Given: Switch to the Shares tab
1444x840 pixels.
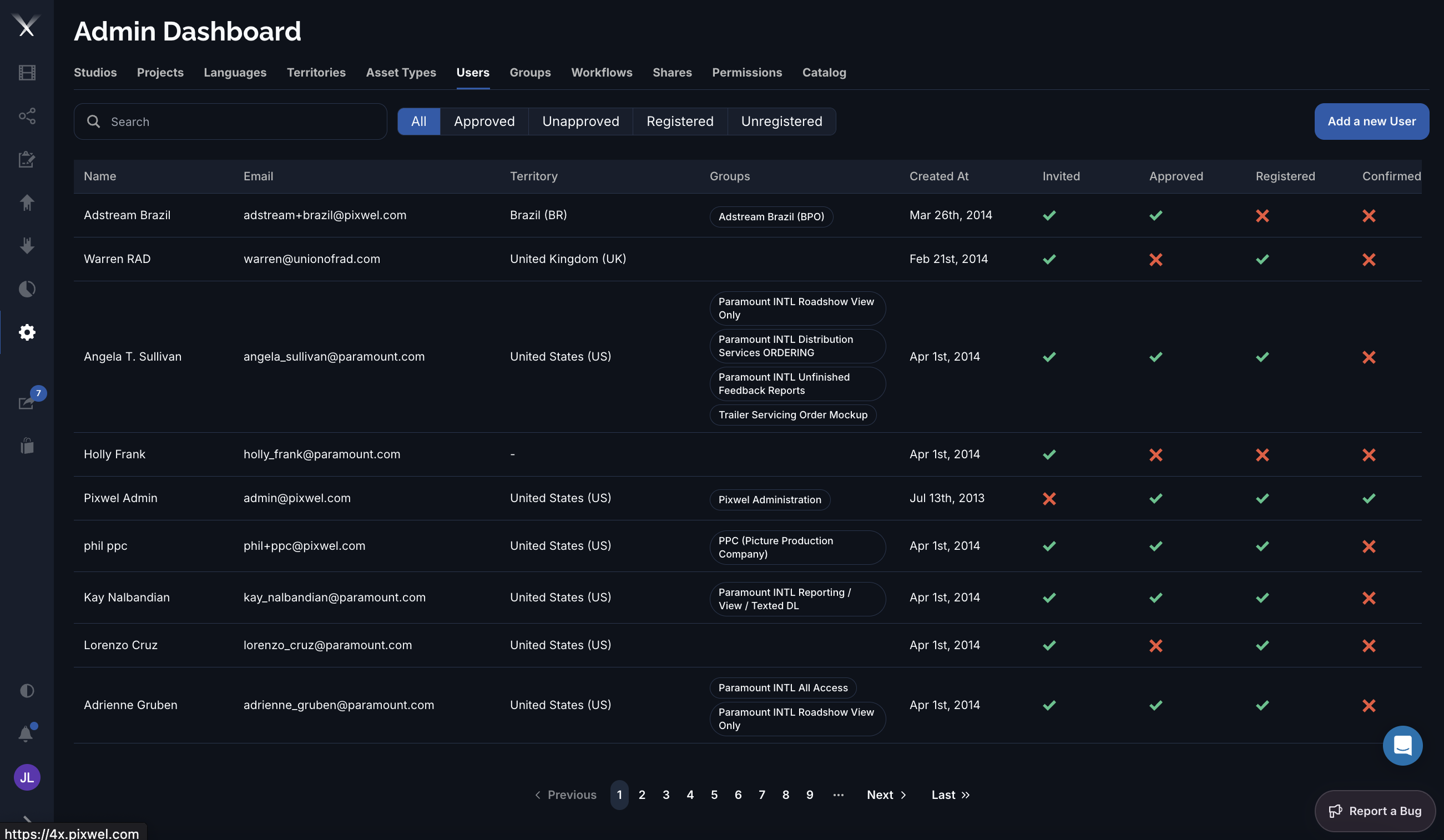Looking at the screenshot, I should [x=672, y=72].
